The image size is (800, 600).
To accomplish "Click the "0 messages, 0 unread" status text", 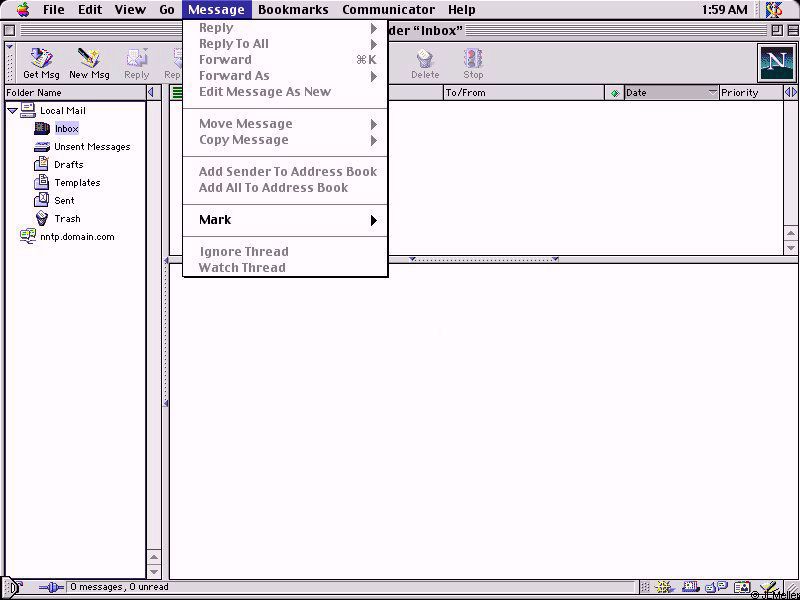I will (119, 587).
